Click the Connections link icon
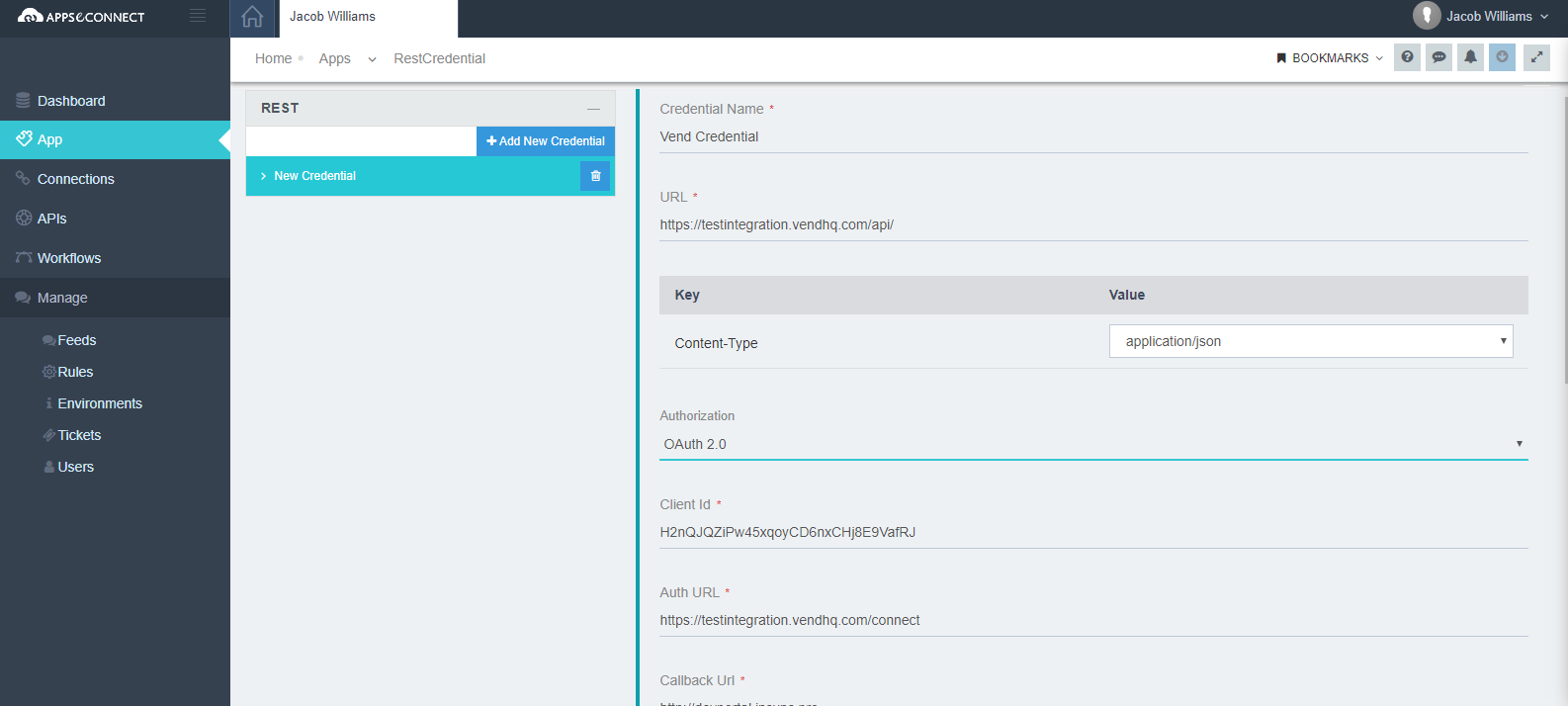This screenshot has width=1568, height=706. [x=23, y=178]
